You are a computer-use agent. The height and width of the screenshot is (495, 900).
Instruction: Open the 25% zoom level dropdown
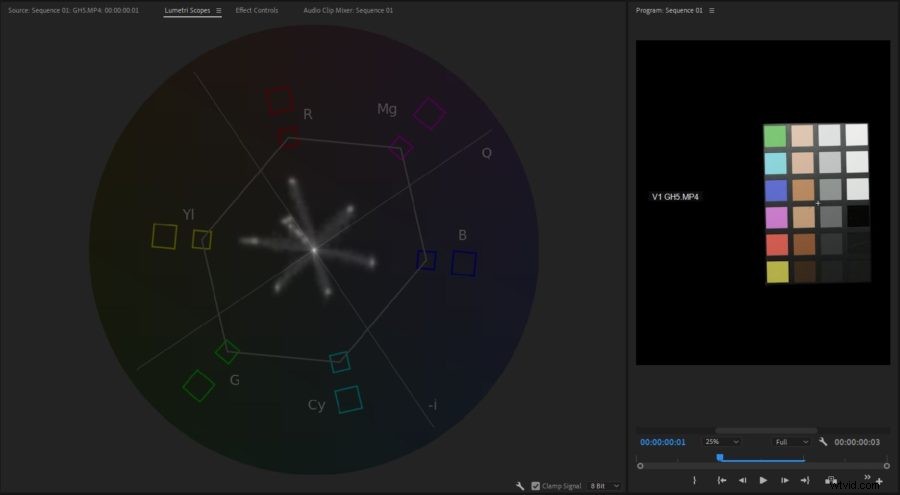(721, 441)
